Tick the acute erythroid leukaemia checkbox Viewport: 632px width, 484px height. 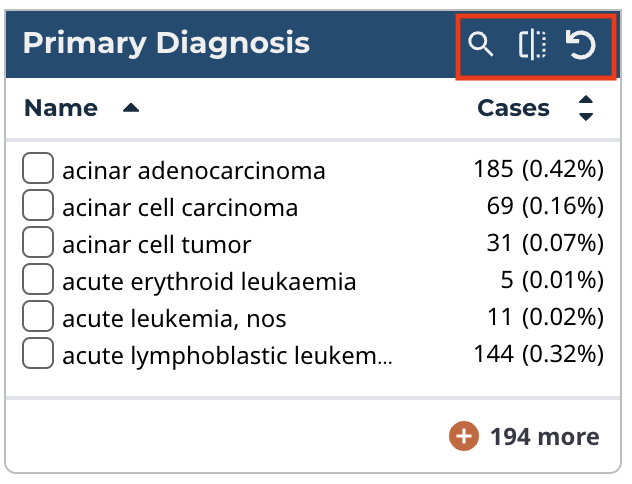click(x=38, y=281)
